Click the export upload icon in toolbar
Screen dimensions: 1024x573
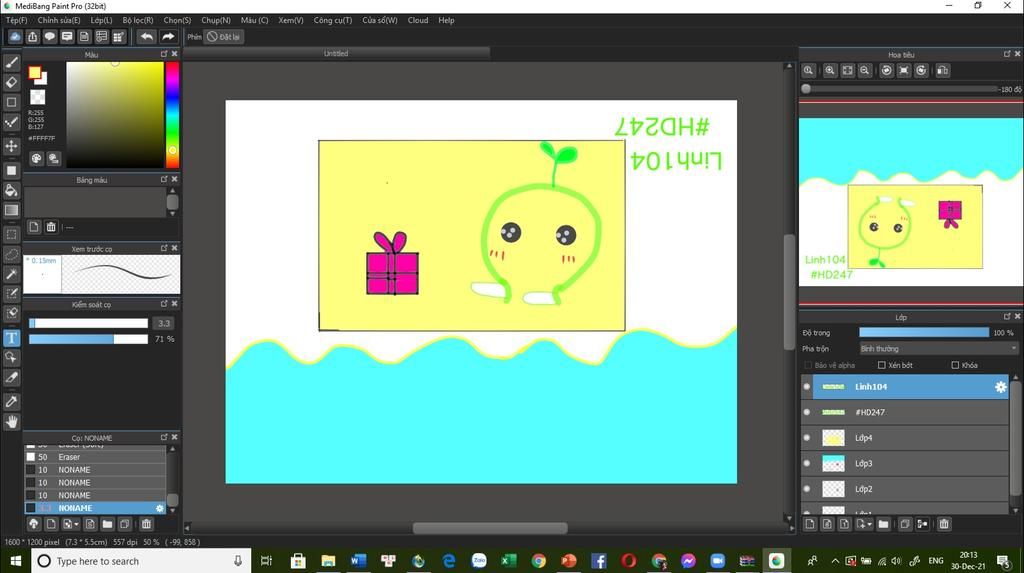click(x=33, y=37)
